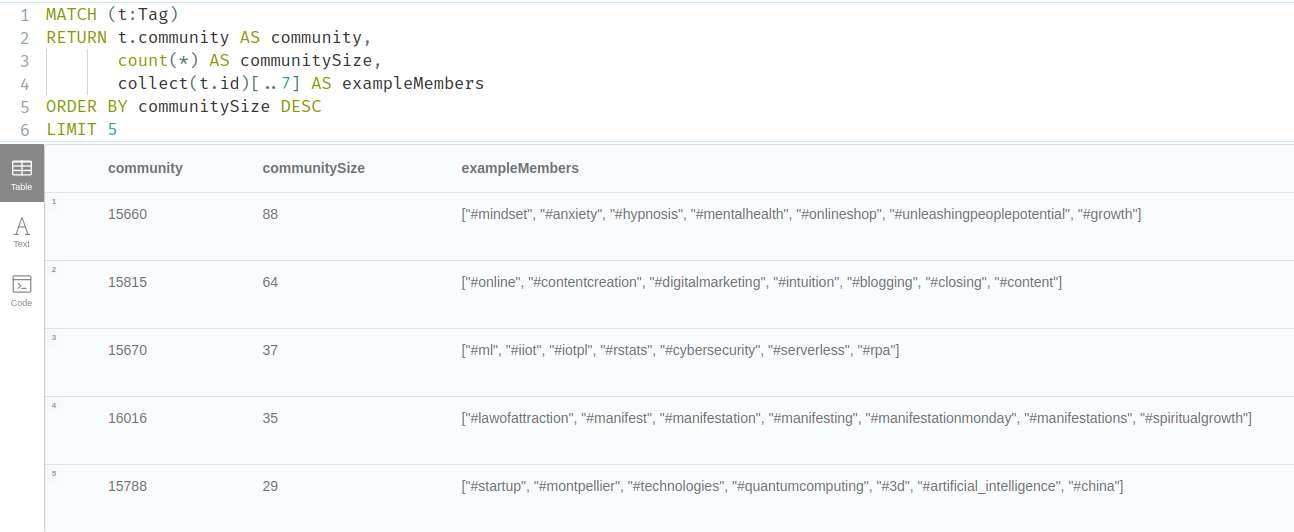Select the exampleMembers list containing #lawofattraction

click(x=856, y=418)
